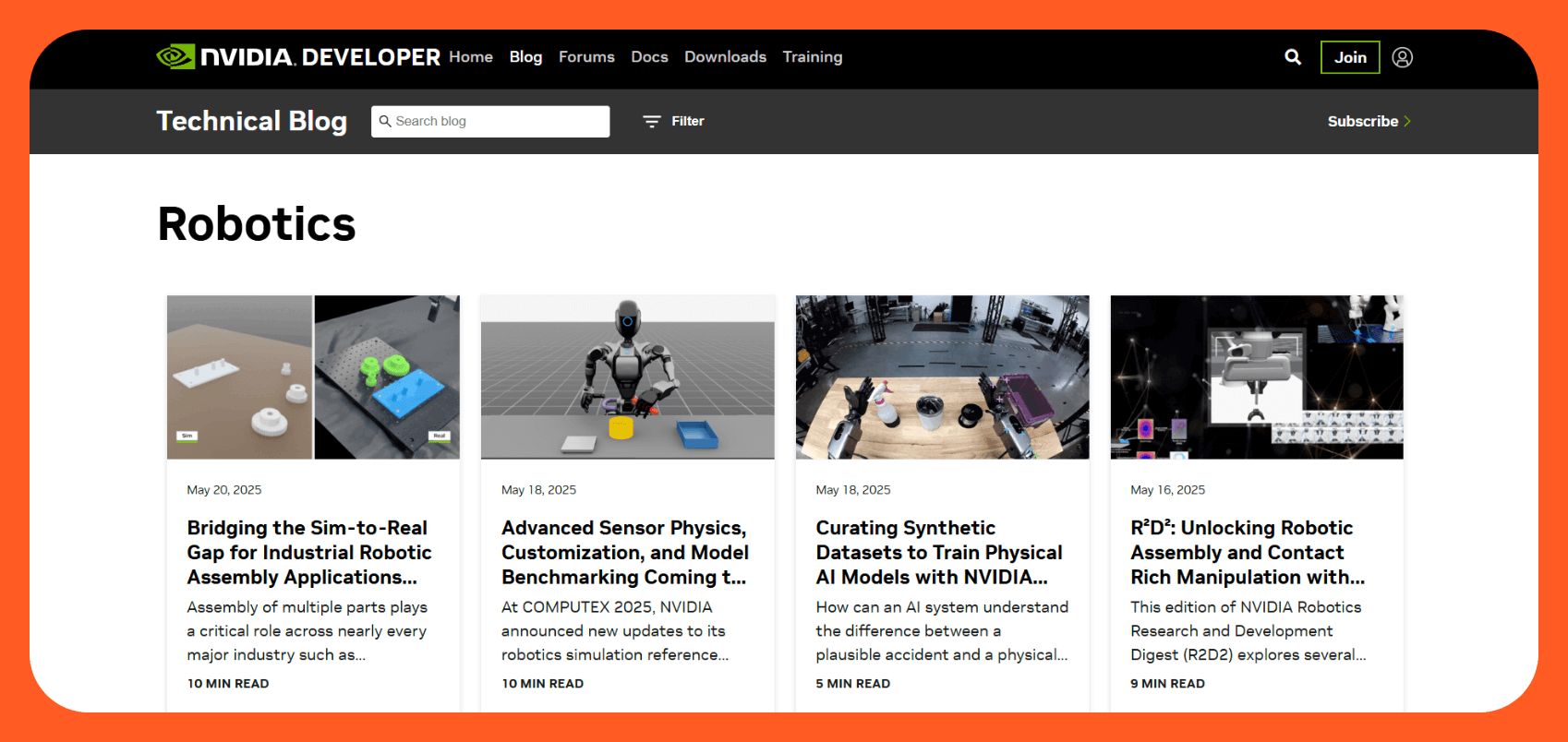This screenshot has width=1568, height=742.
Task: Click the Robotics page heading
Action: pos(257,224)
